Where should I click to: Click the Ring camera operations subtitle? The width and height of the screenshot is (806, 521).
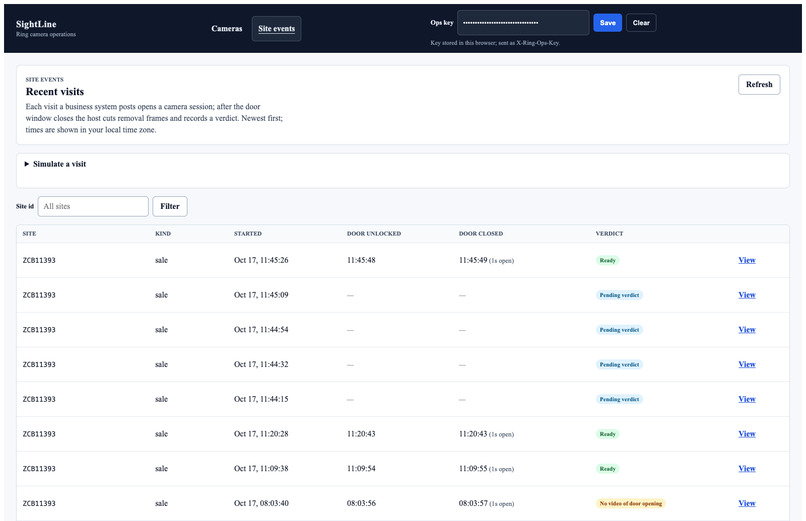click(46, 34)
